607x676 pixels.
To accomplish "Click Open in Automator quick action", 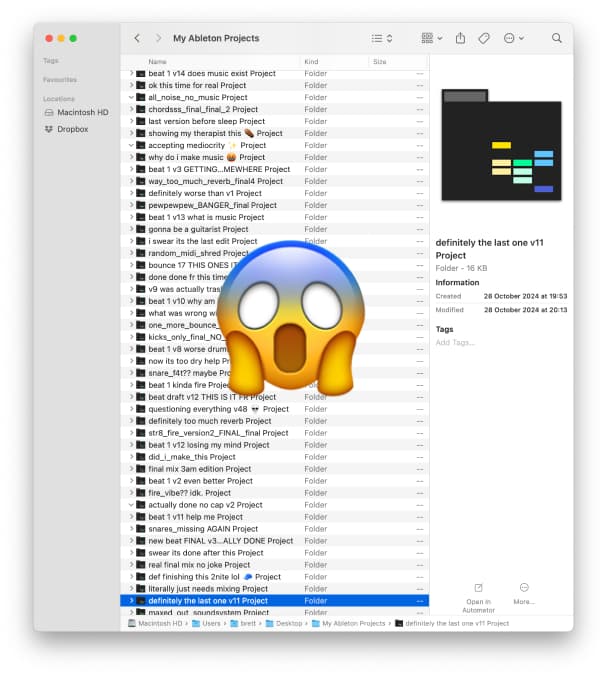I will click(x=479, y=598).
